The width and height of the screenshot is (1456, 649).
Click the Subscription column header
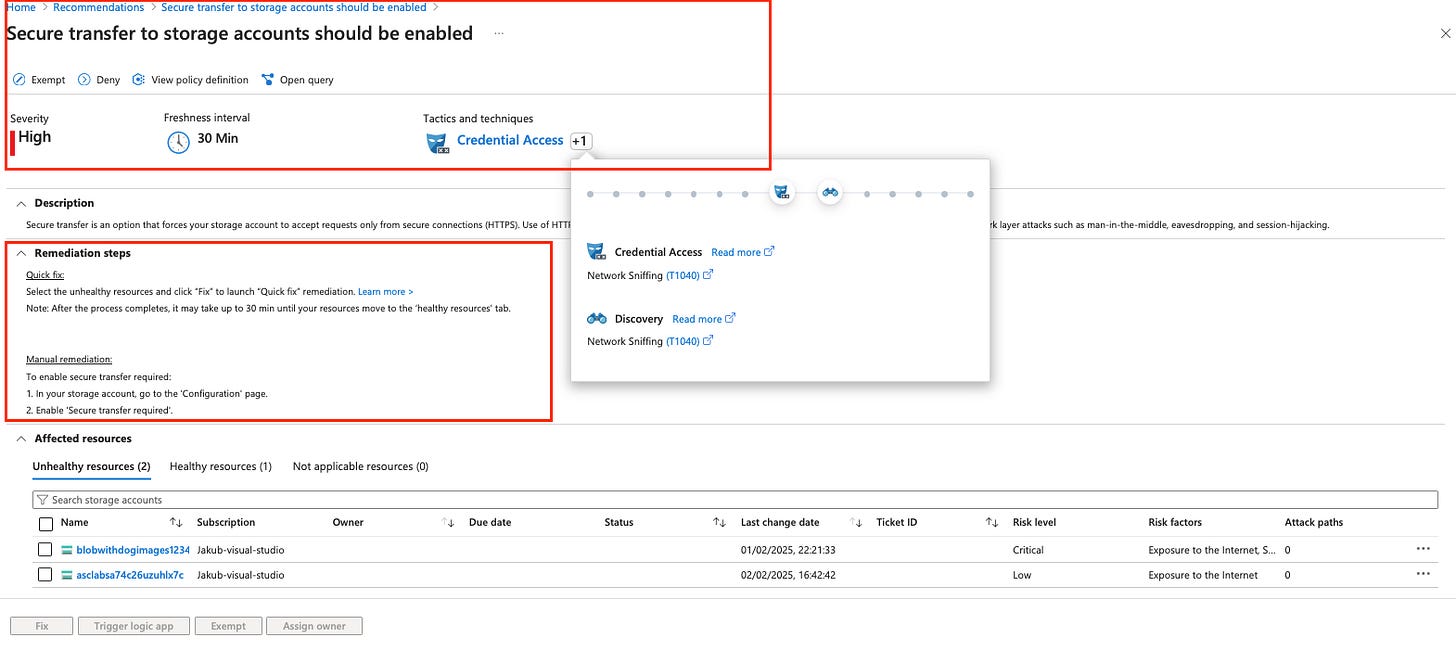click(x=226, y=522)
